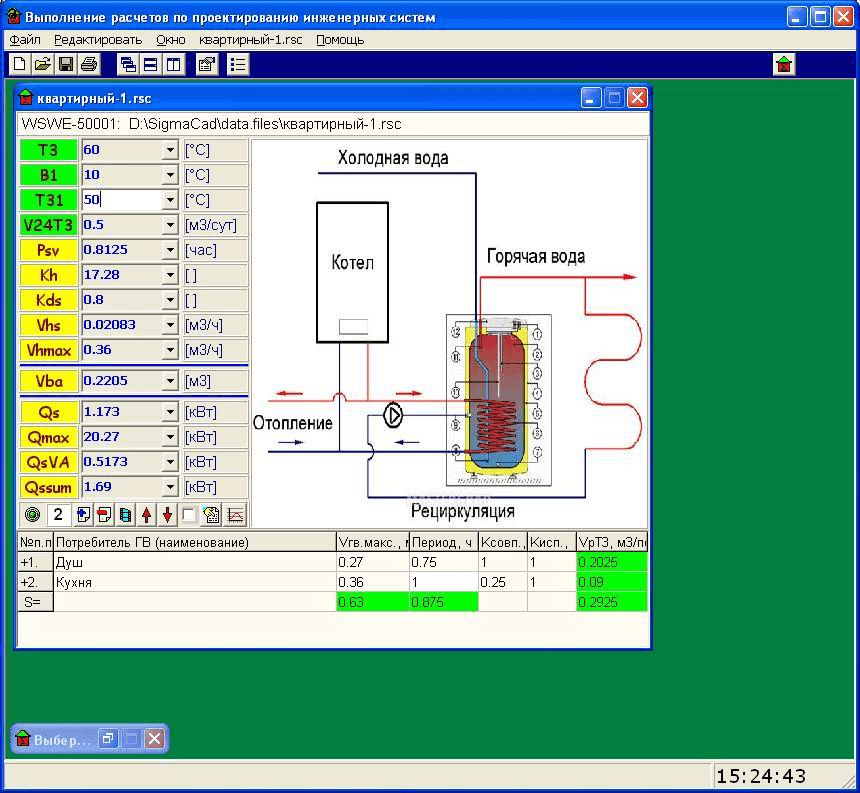Screen dimensions: 860x793
Task: Open the graph chart icon in the table toolbar
Action: (236, 515)
